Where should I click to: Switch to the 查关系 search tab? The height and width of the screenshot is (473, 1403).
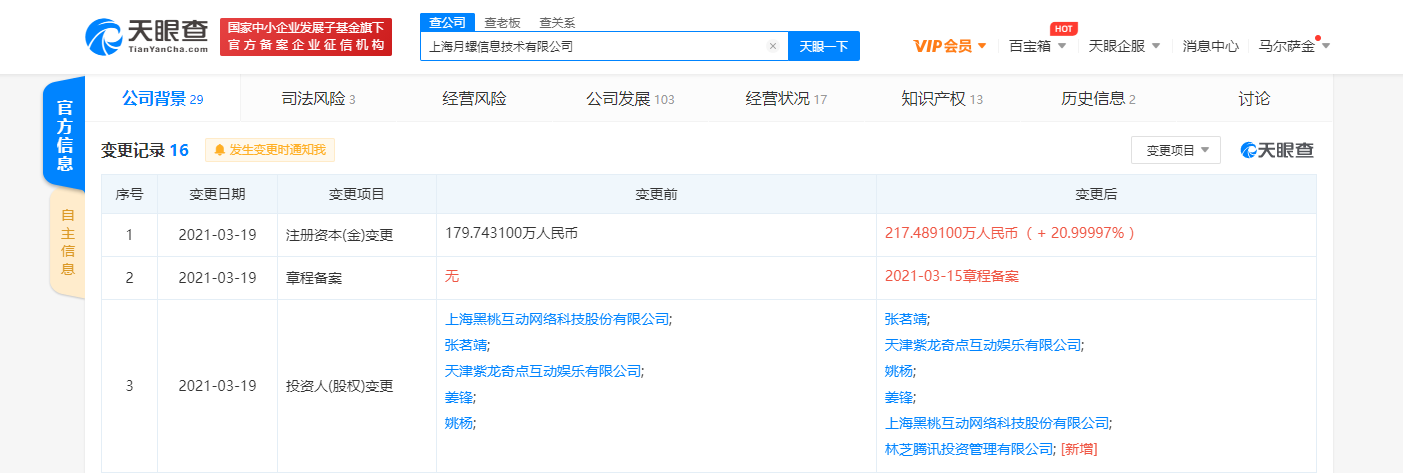point(557,22)
